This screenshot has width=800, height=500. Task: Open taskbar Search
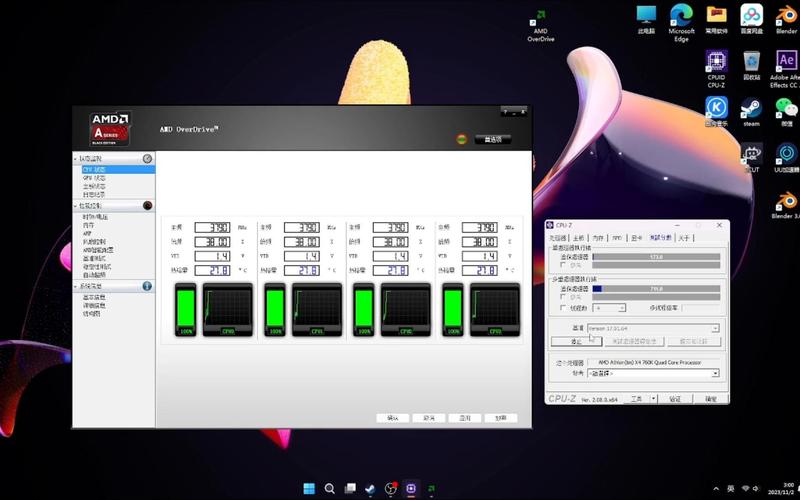click(x=330, y=488)
